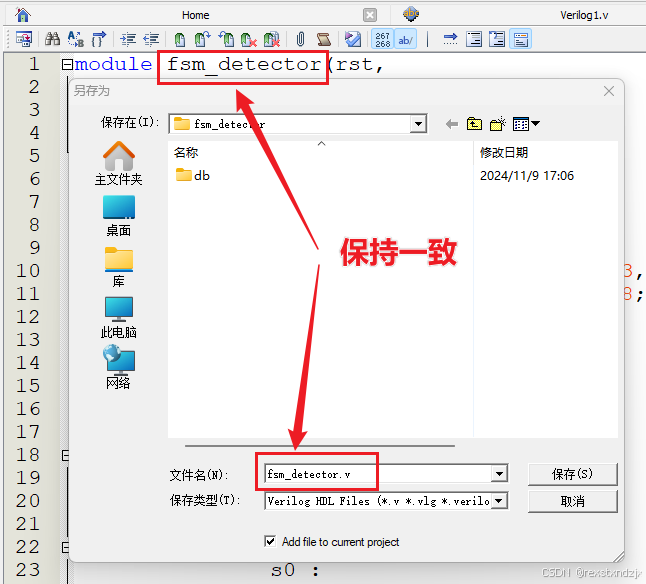Open the file name dropdown arrow
The width and height of the screenshot is (646, 584).
pos(499,474)
